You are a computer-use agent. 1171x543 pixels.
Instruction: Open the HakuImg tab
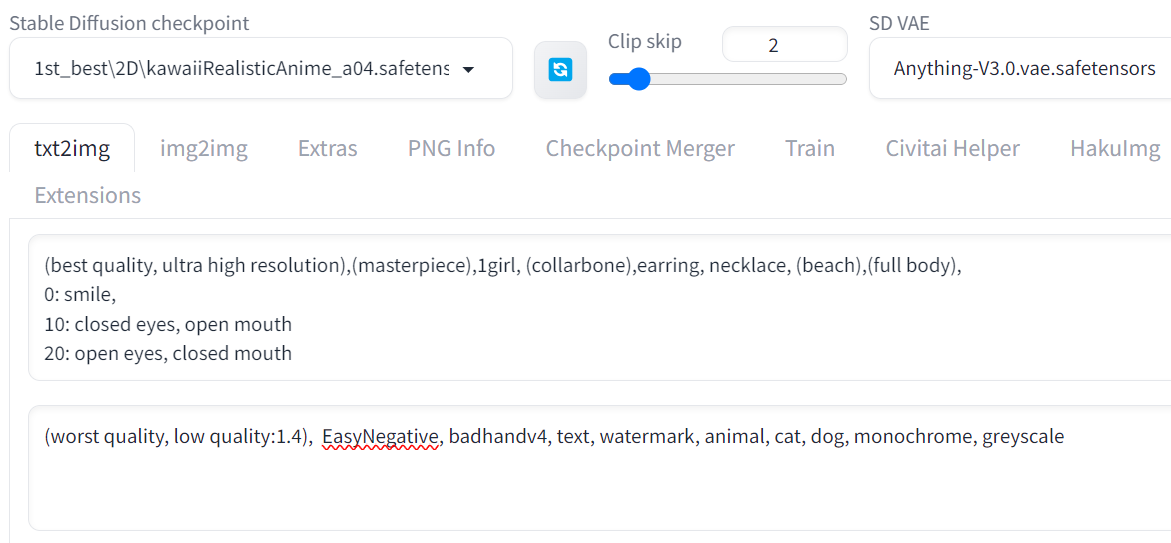(x=1115, y=149)
